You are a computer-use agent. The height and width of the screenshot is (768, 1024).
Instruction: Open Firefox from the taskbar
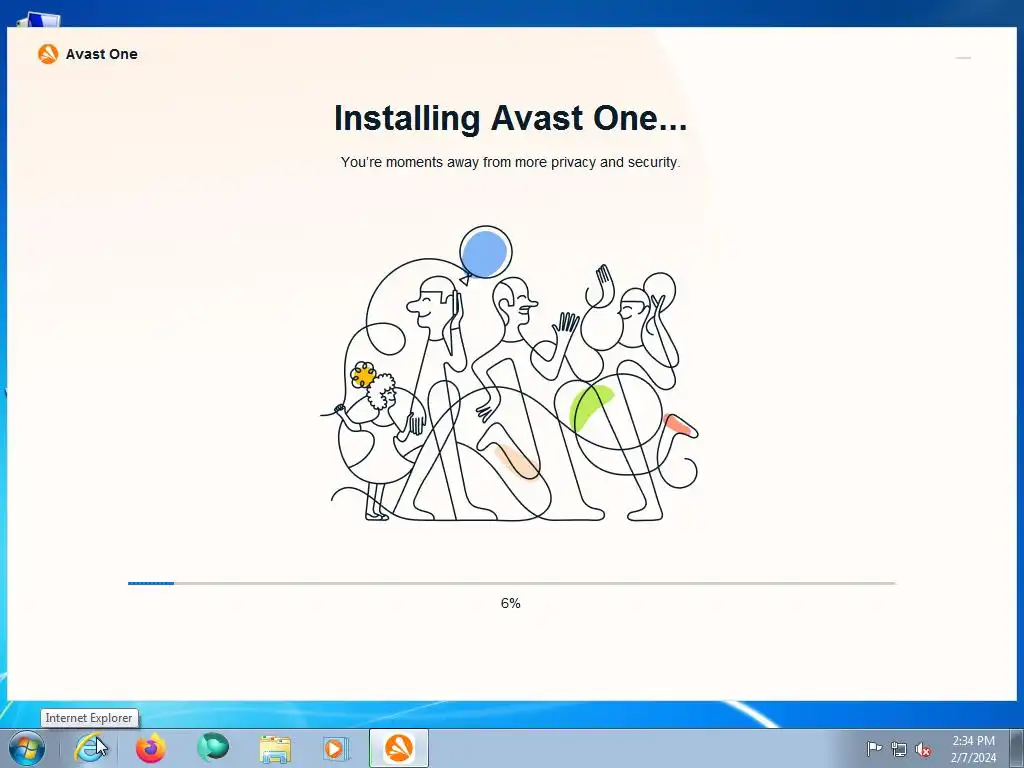coord(151,748)
